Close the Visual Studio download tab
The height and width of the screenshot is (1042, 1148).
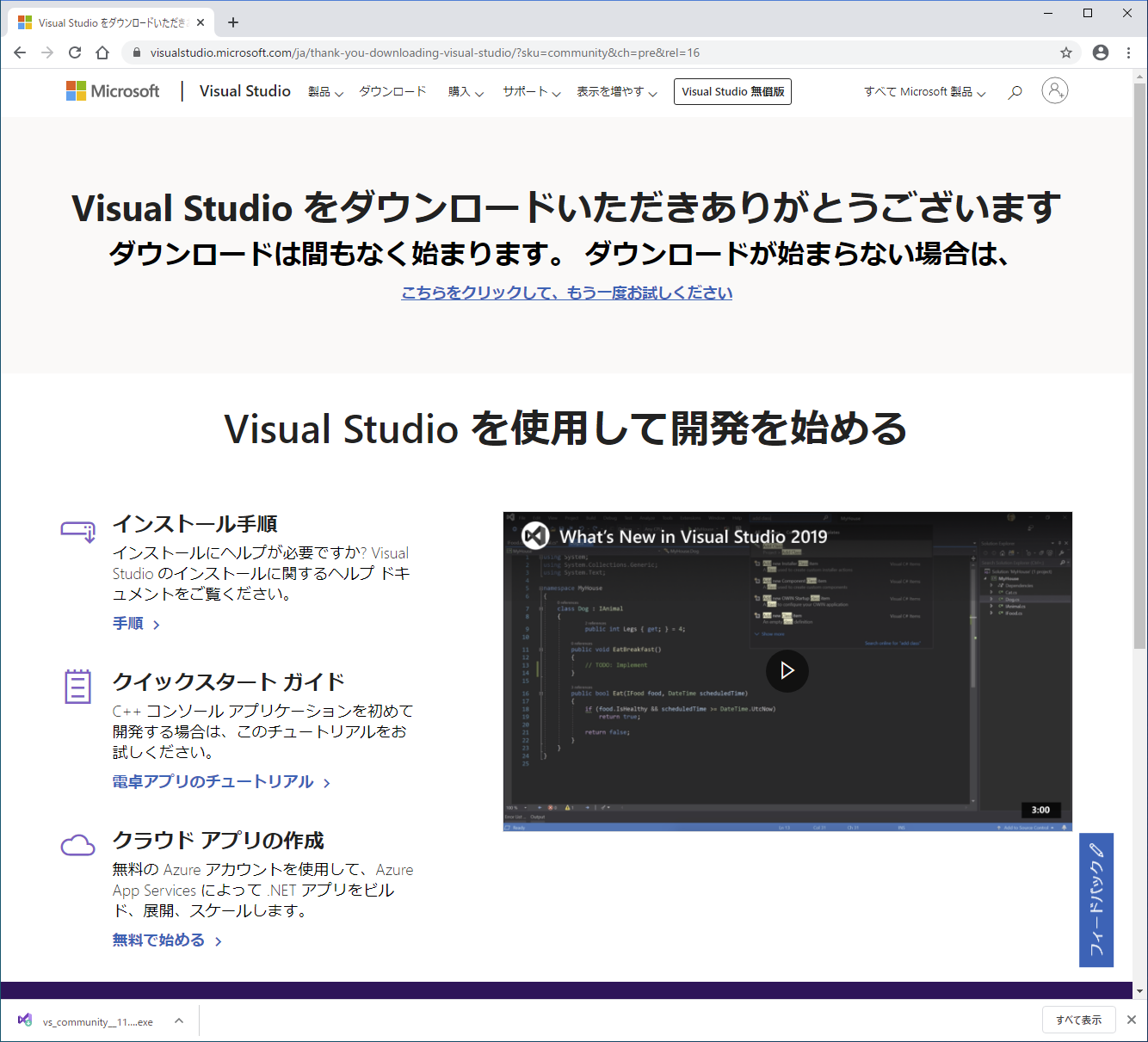coord(201,22)
